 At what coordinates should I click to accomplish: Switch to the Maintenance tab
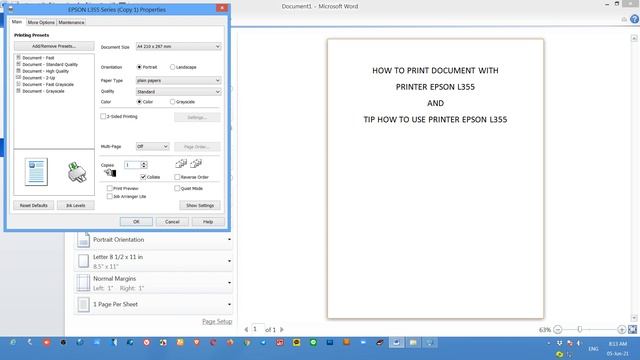71,22
